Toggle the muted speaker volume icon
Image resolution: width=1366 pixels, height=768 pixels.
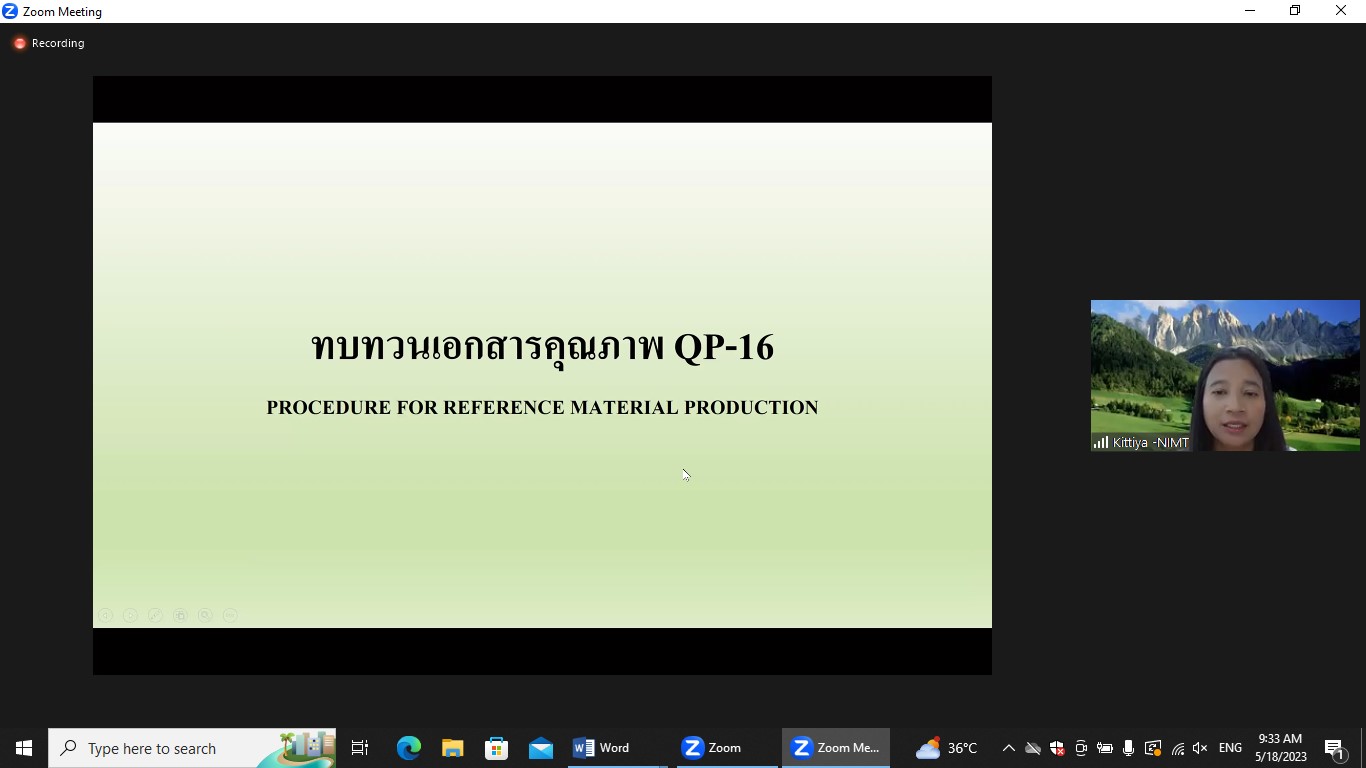[x=1200, y=748]
